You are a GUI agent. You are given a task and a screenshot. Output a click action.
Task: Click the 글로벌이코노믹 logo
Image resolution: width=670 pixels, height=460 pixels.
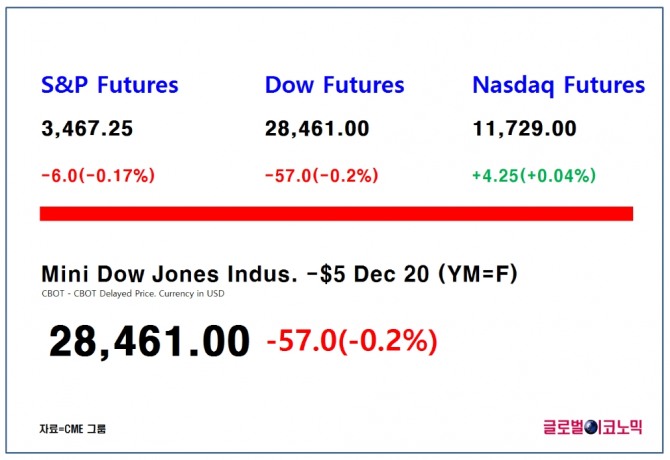pos(593,427)
